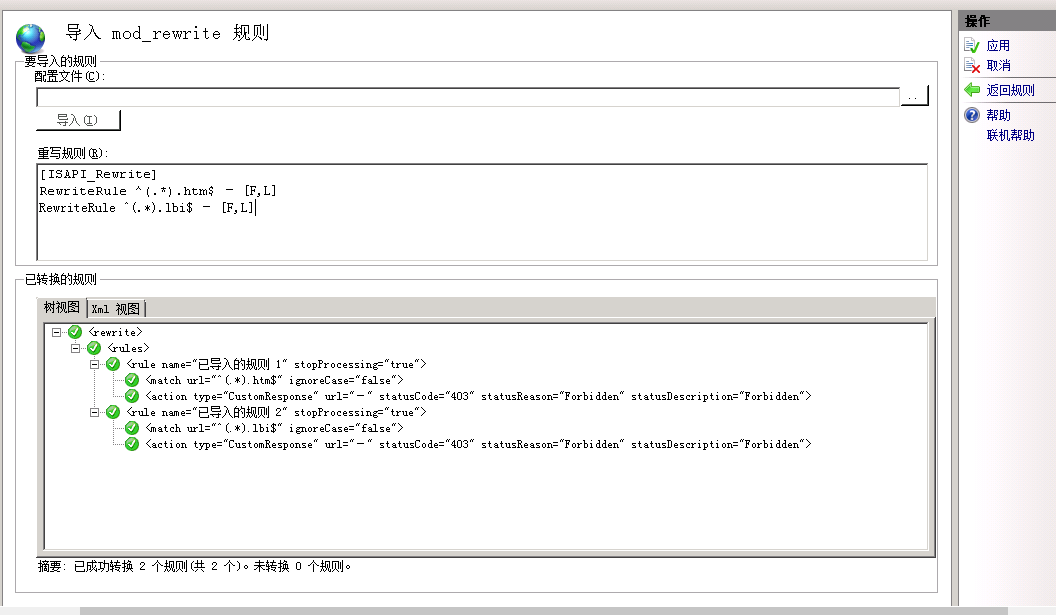The image size is (1056, 615).
Task: Collapse the 已导入的规则 1 rule node
Action: [95, 364]
